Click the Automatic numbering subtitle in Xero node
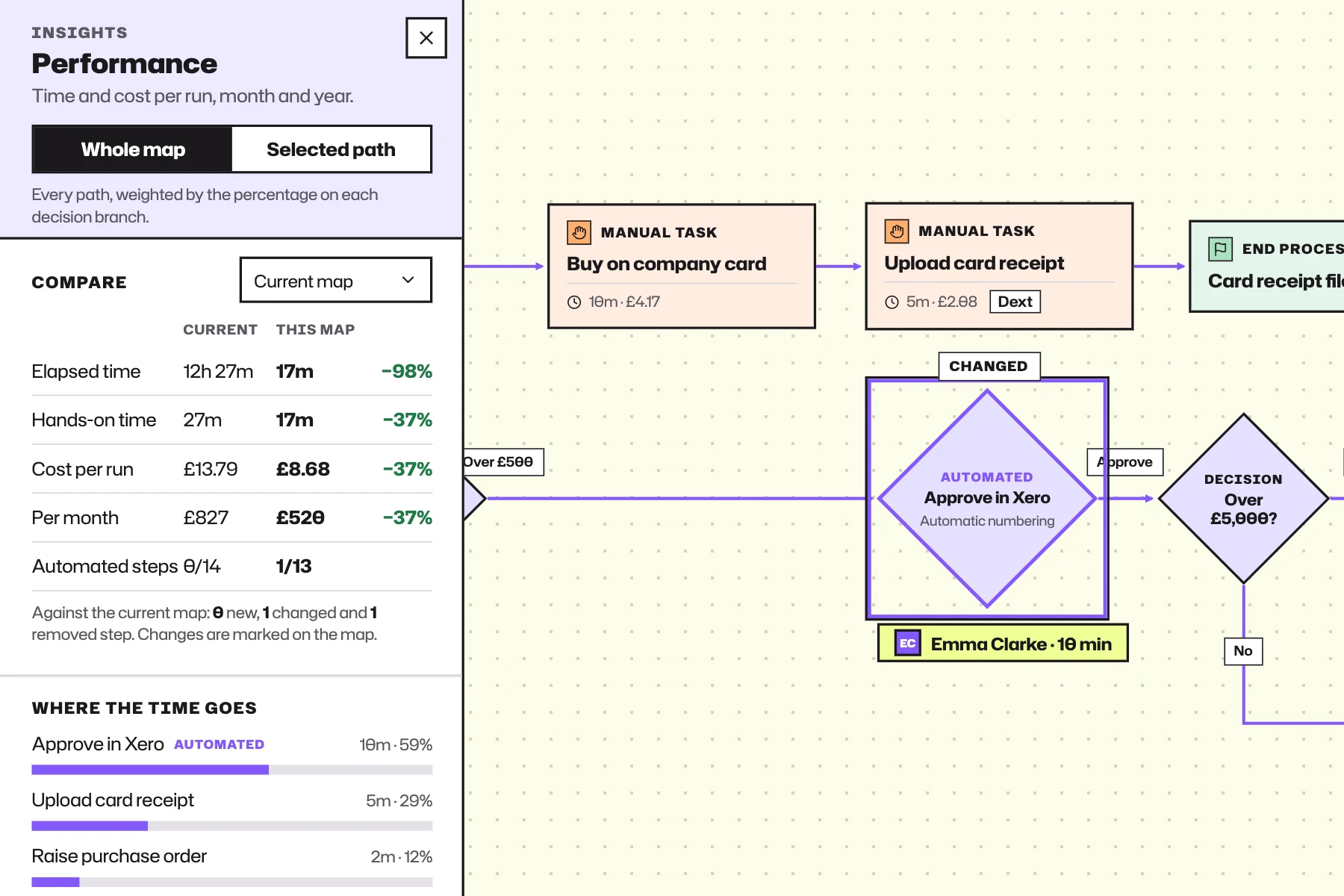1344x896 pixels. [x=987, y=521]
